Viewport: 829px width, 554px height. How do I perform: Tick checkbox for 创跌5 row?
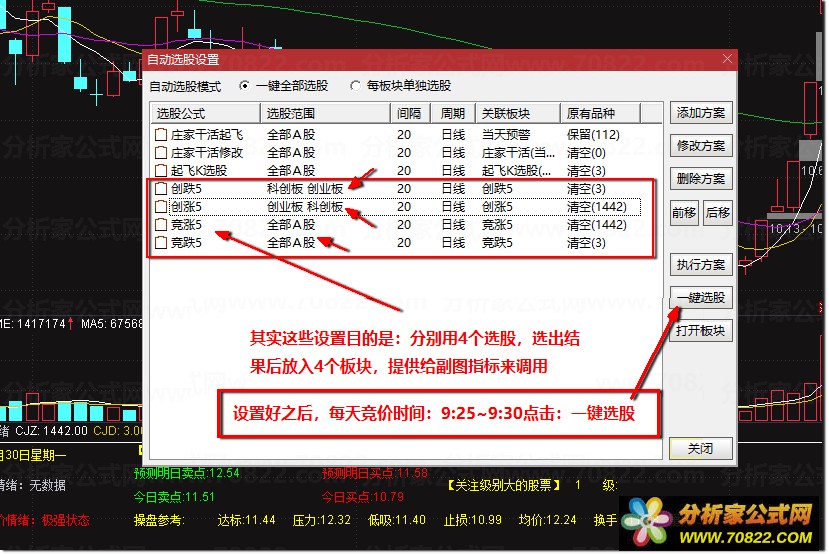[161, 189]
